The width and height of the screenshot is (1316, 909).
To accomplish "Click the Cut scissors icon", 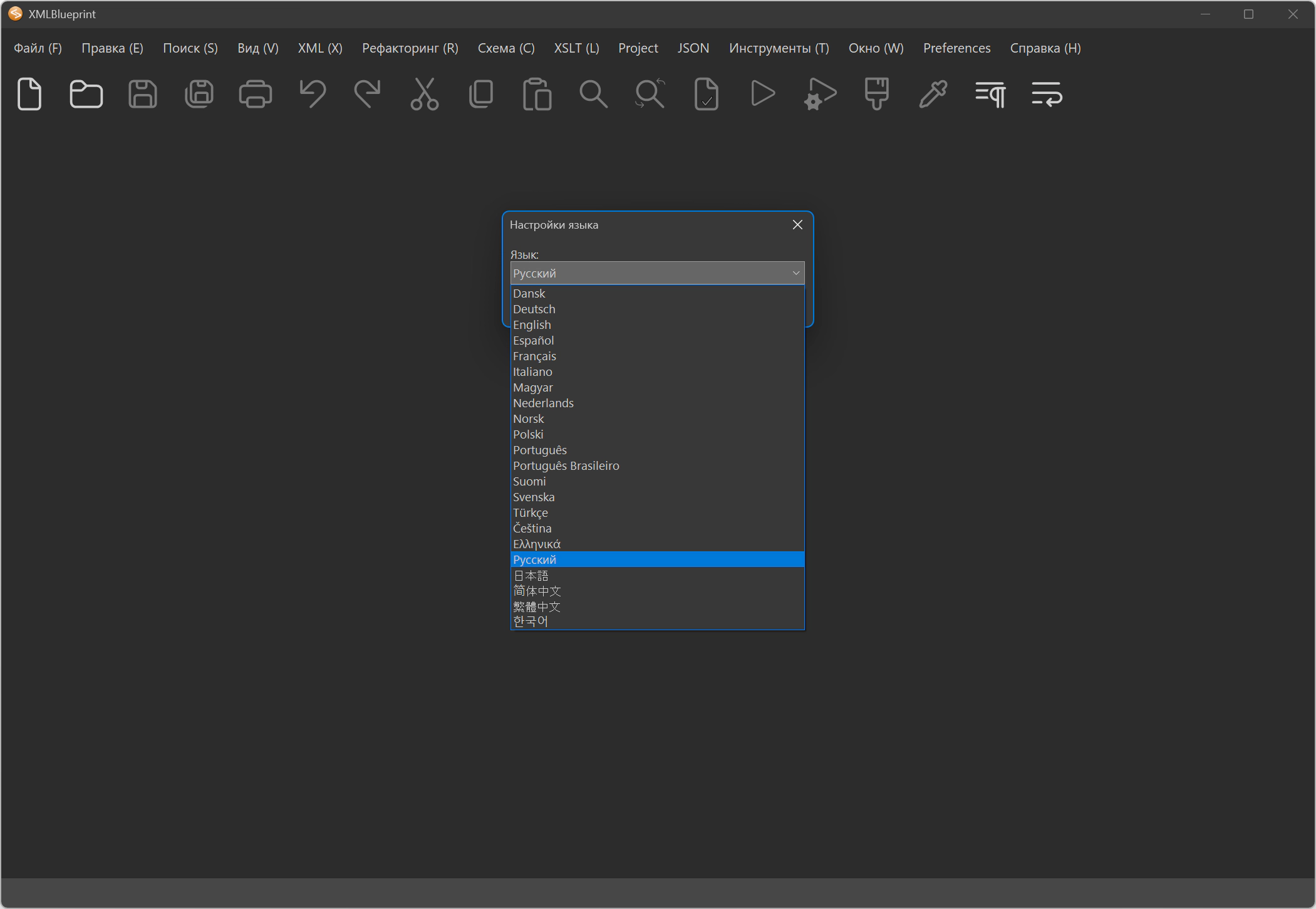I will 425,94.
